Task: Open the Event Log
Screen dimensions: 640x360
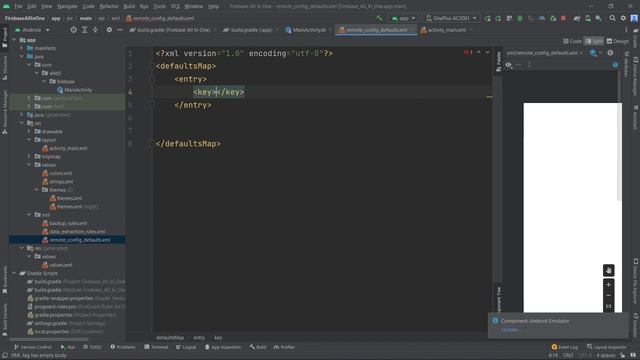Action: 564,347
